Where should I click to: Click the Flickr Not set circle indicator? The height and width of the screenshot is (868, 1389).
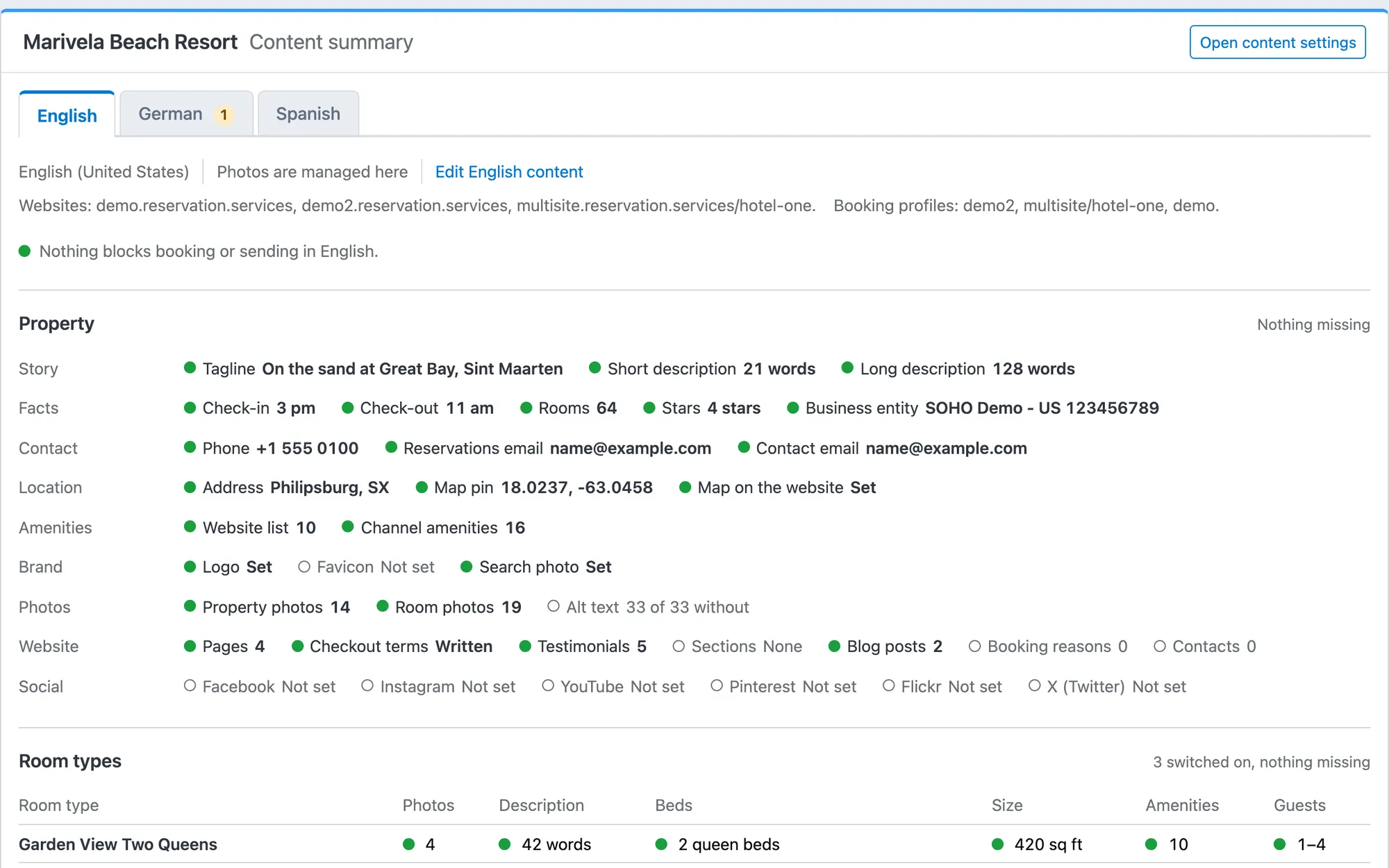[x=888, y=686]
